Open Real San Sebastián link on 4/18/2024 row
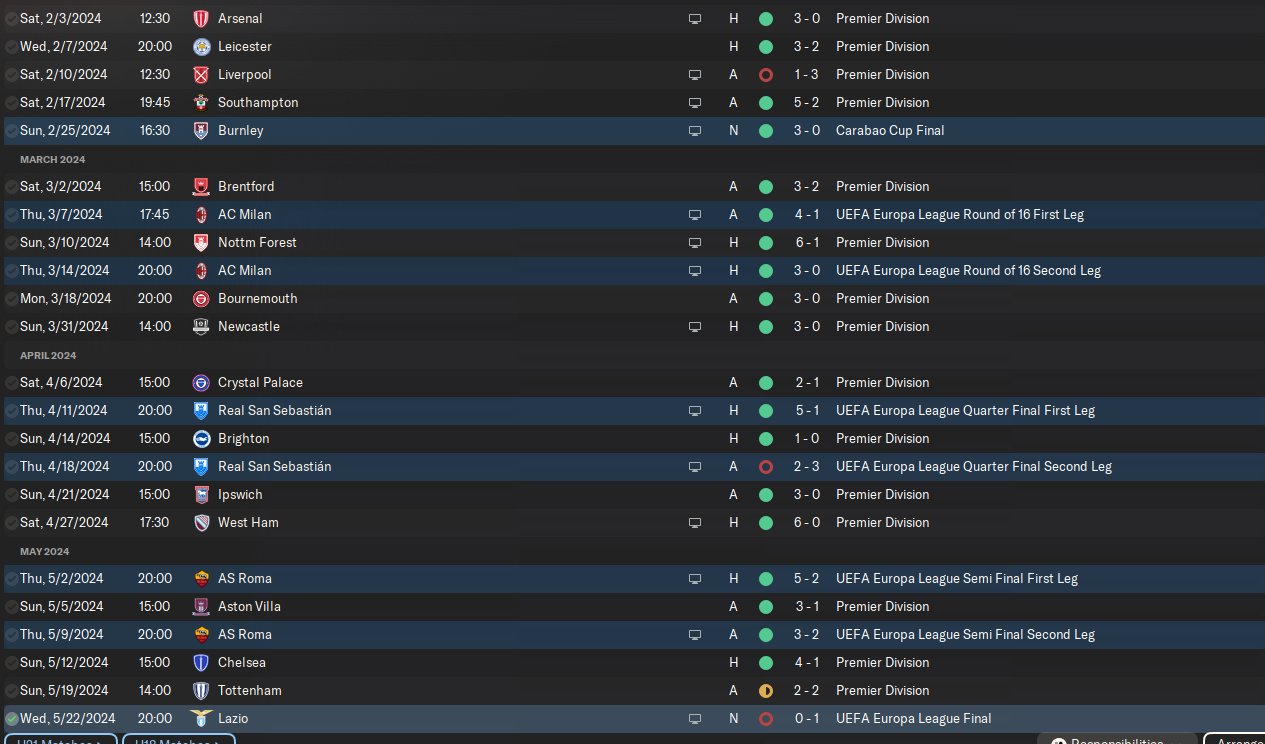This screenshot has height=744, width=1265. click(x=274, y=466)
